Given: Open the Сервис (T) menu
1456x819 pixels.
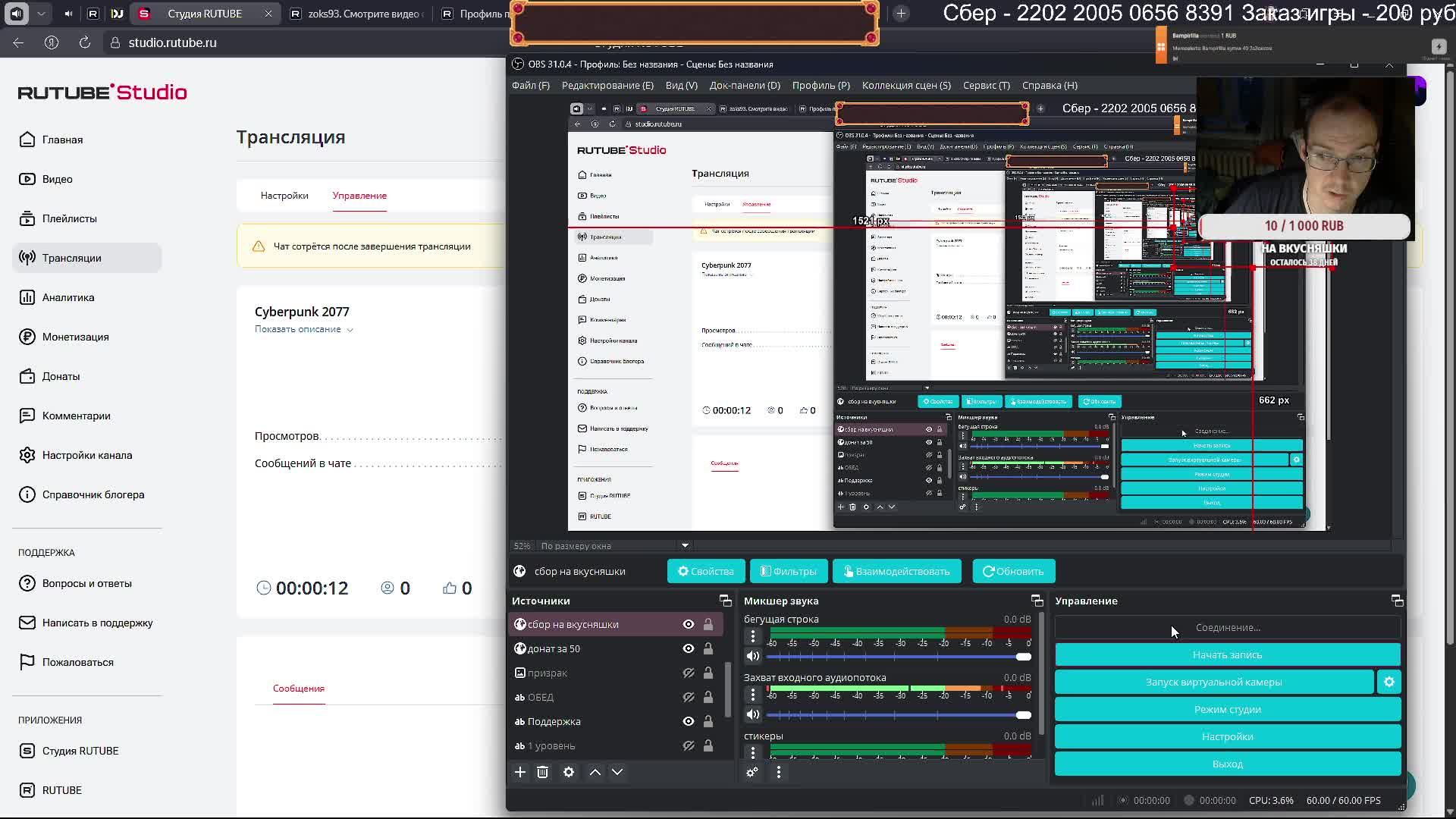Looking at the screenshot, I should pyautogui.click(x=986, y=85).
